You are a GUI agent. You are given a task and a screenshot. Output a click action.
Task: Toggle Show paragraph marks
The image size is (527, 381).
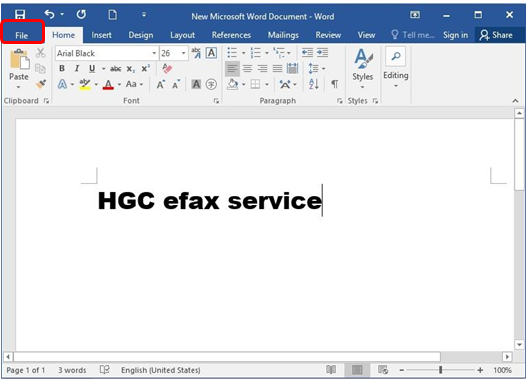click(x=334, y=84)
